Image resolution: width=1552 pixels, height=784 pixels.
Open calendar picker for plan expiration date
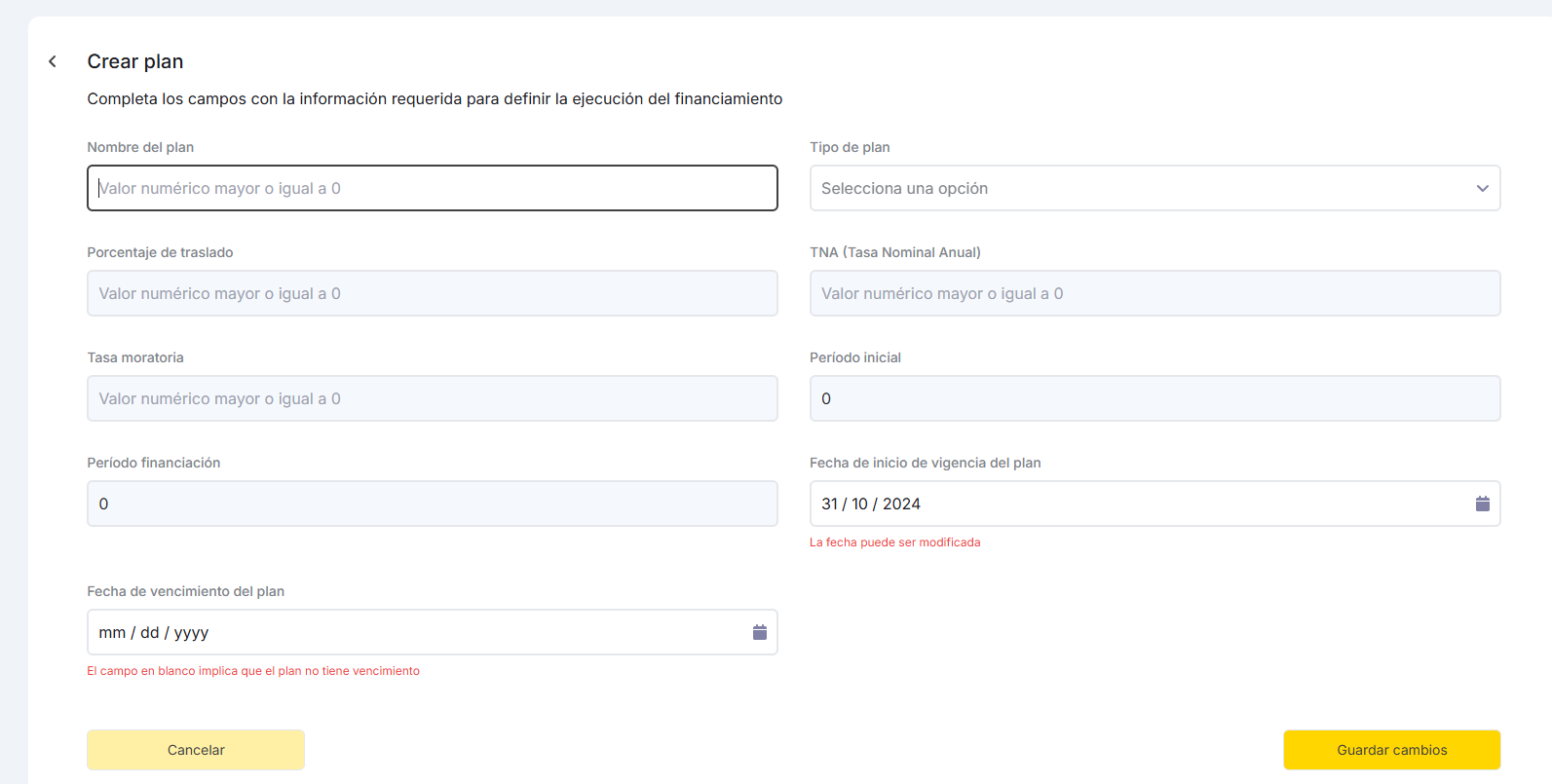tap(759, 632)
